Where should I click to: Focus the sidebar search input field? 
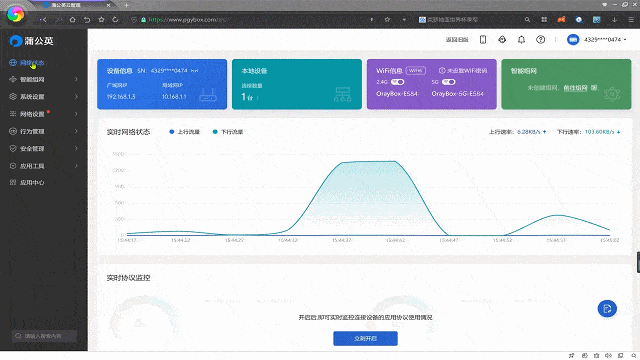(x=44, y=336)
